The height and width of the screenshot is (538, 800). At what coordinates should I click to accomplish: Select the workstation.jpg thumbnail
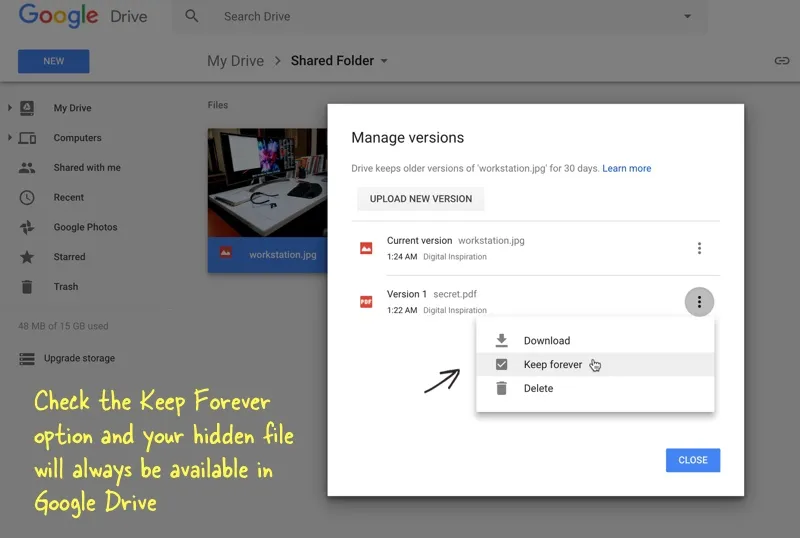point(267,183)
